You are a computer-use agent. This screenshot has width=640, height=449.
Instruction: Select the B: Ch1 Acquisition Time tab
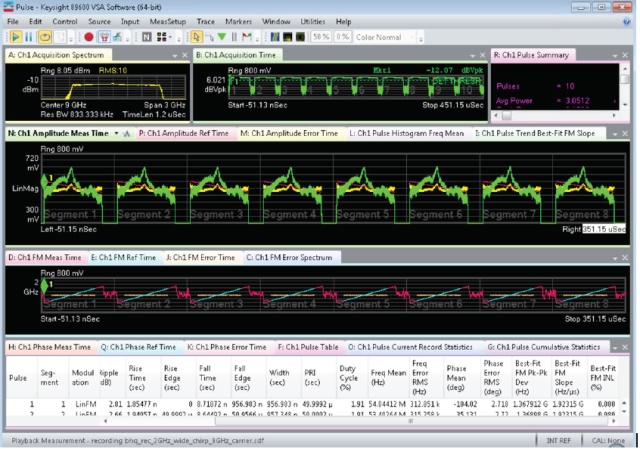pos(236,55)
